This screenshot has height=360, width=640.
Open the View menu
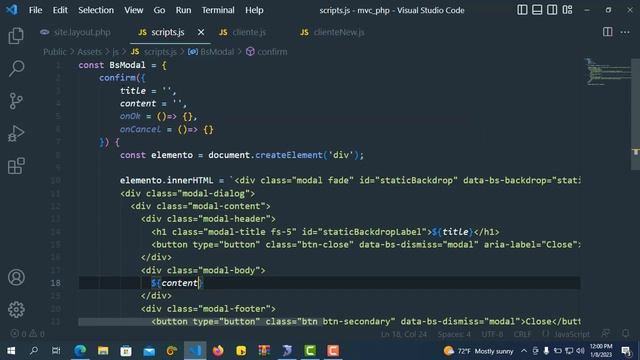[133, 10]
